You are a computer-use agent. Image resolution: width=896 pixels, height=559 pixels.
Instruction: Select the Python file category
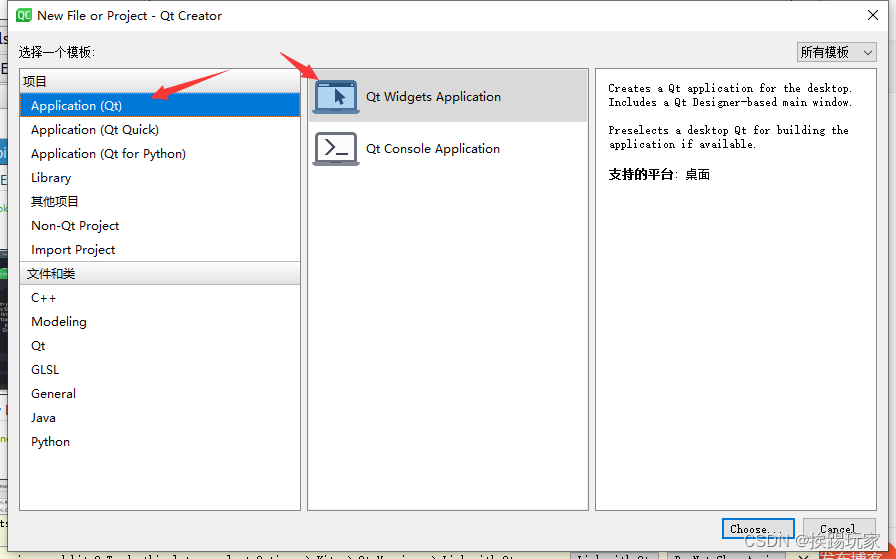pos(160,442)
